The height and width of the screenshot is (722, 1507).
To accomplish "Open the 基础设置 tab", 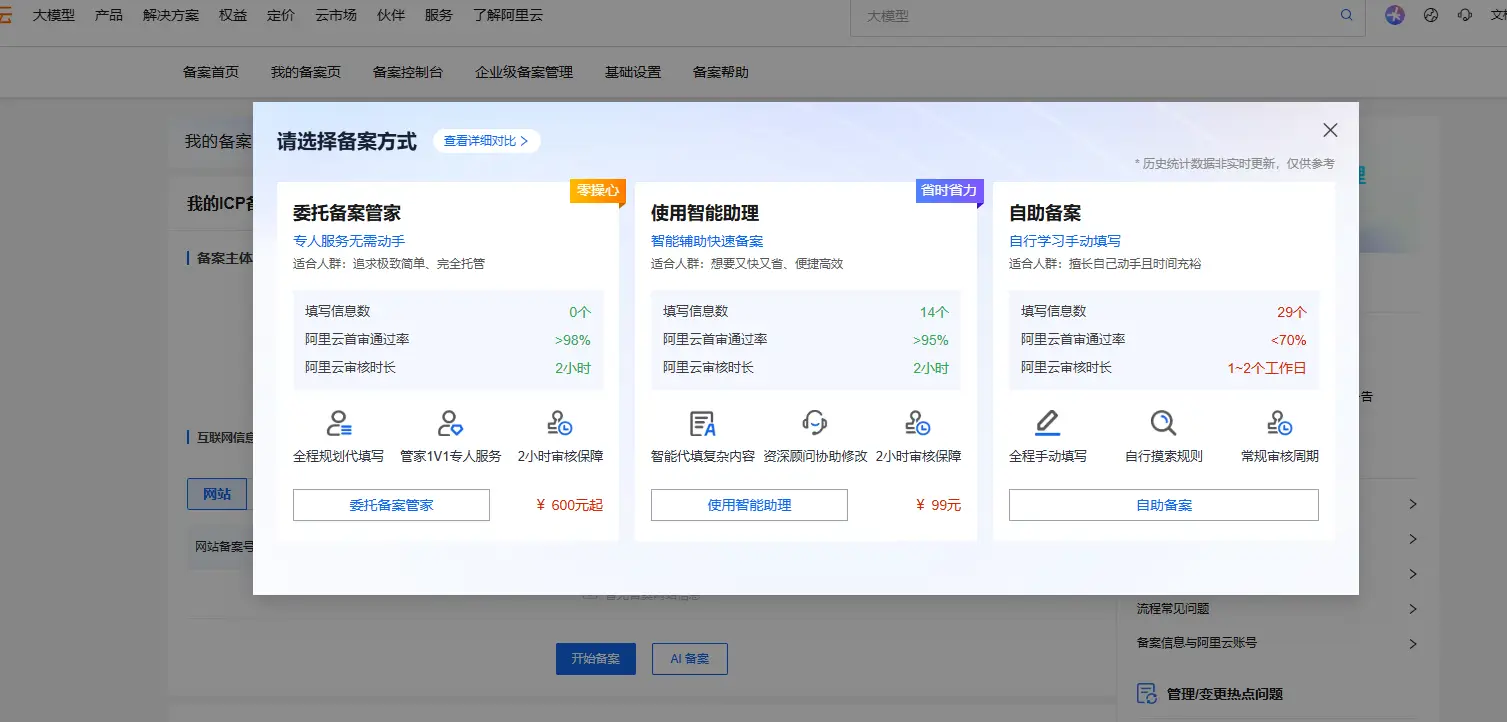I will pos(633,72).
